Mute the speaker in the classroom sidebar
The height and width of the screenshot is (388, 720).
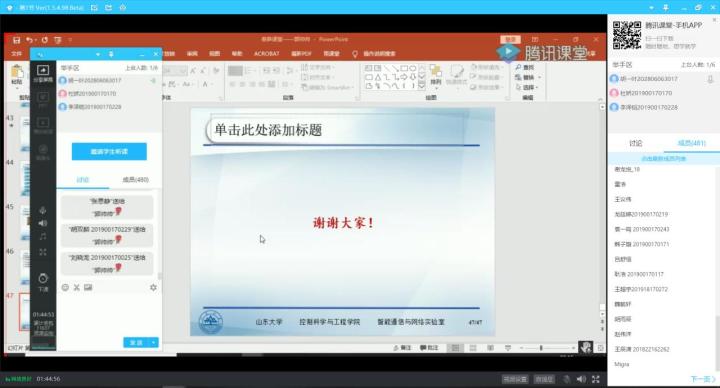tap(43, 223)
